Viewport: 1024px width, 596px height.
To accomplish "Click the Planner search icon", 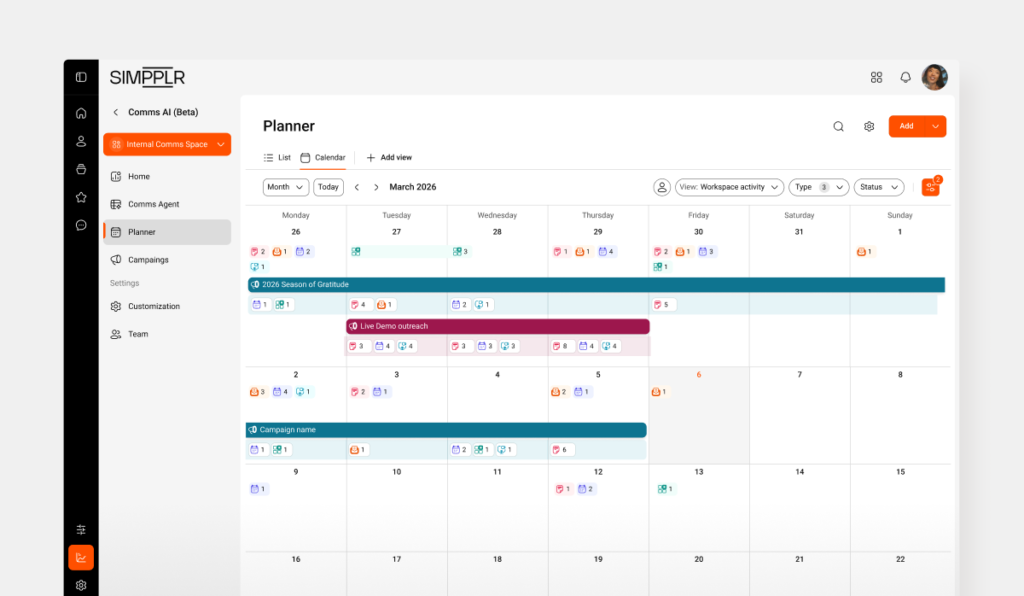I will tap(839, 127).
